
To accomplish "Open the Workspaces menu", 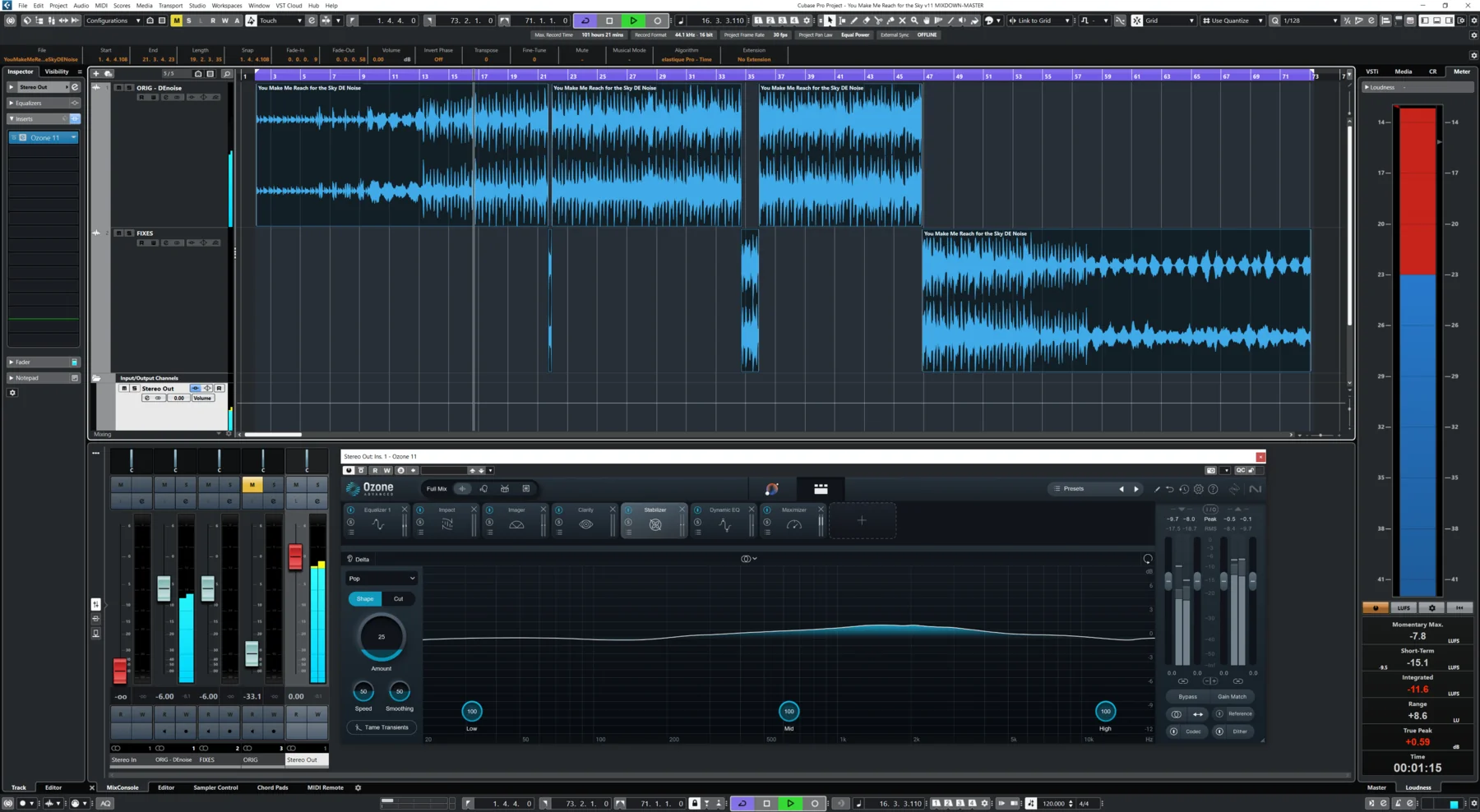I will (227, 5).
